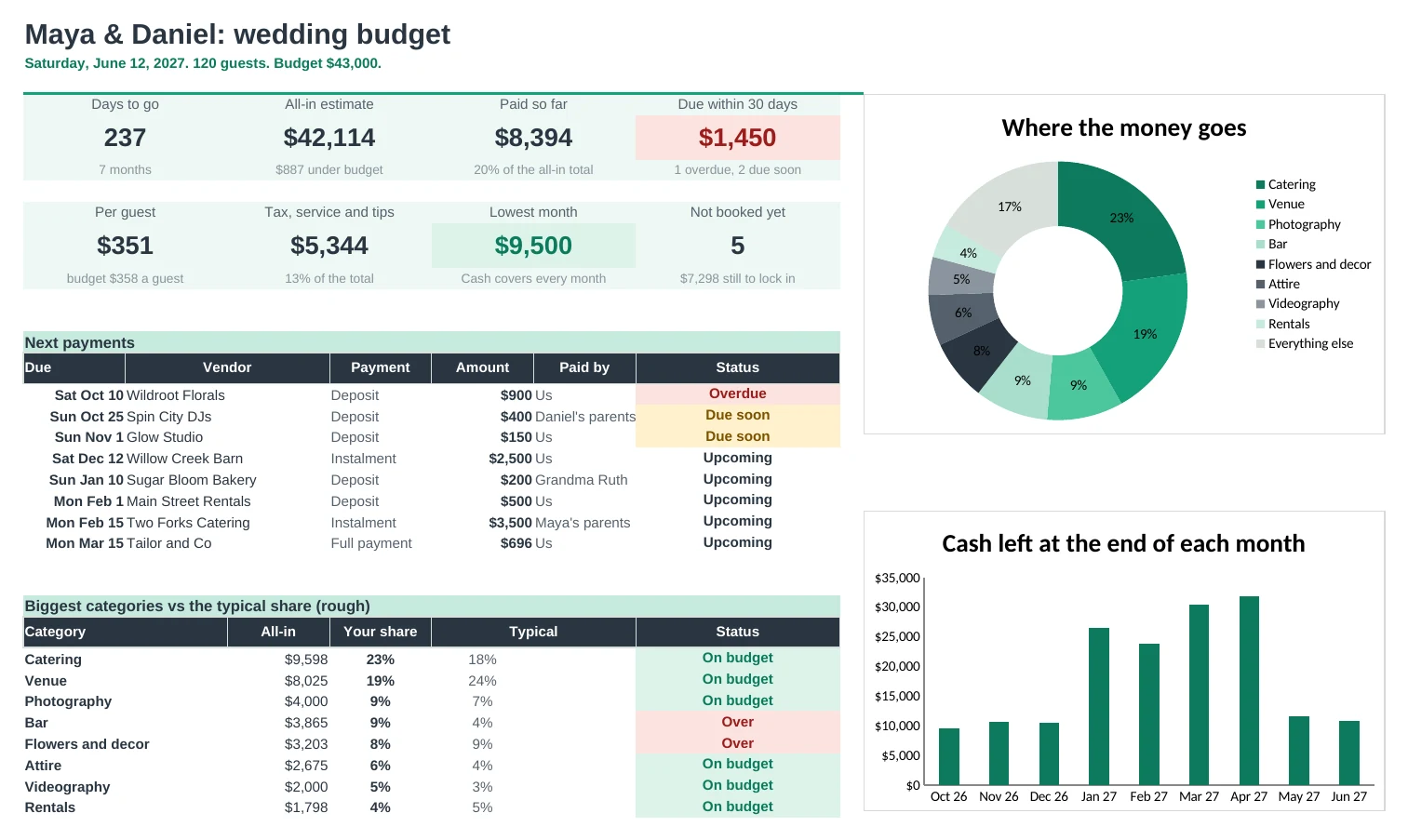
Task: Select the Per guest value $351
Action: tap(125, 246)
